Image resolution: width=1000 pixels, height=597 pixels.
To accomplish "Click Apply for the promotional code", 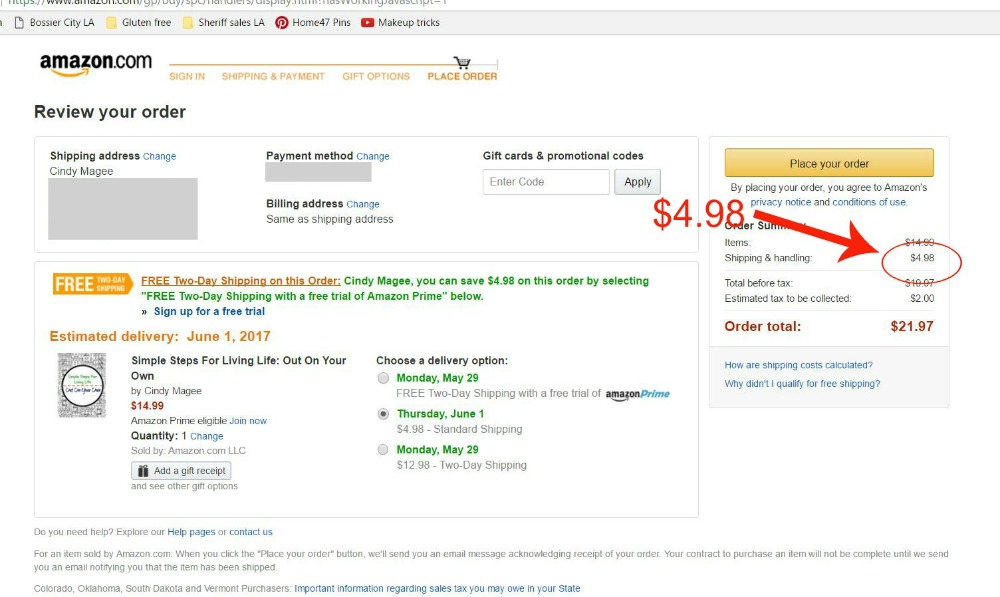I will 638,181.
